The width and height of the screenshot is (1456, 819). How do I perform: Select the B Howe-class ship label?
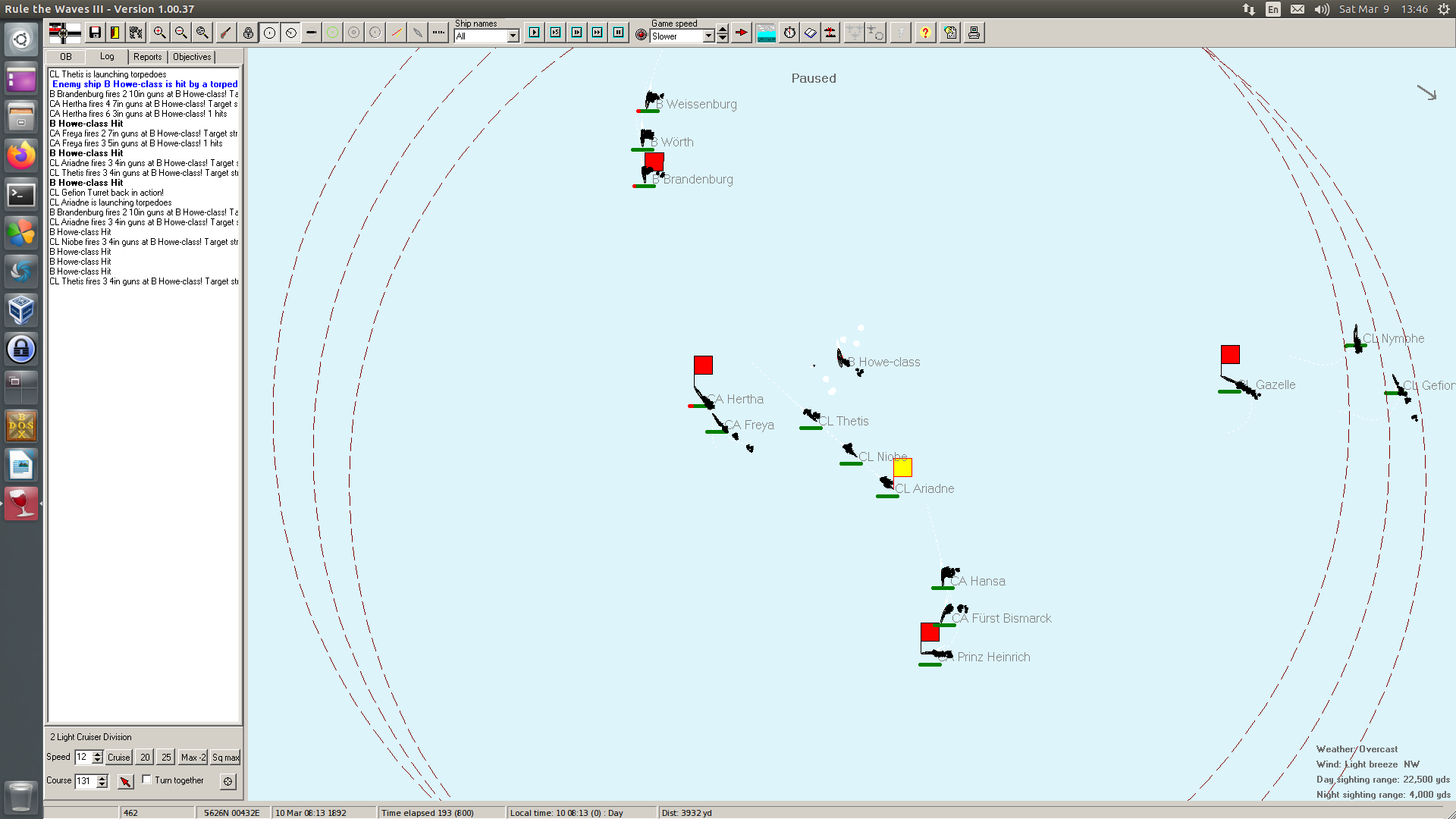(884, 362)
